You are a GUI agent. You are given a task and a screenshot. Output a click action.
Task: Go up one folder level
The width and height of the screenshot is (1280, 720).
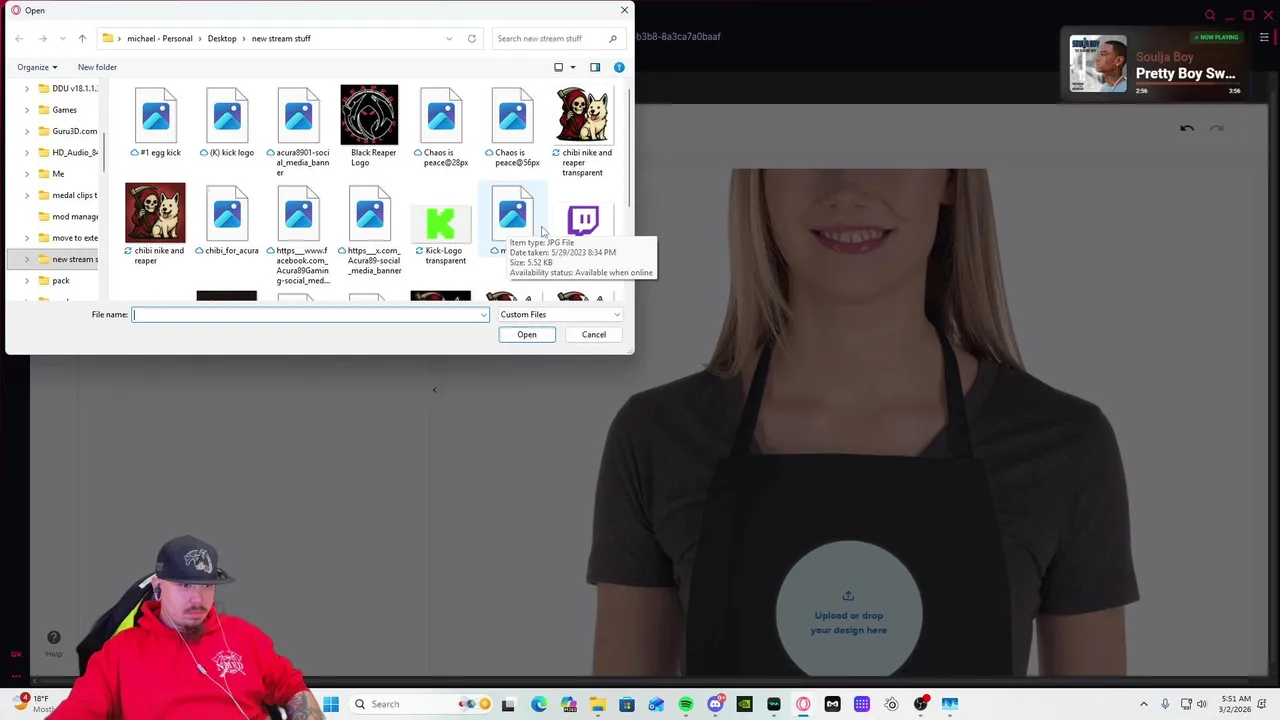(82, 38)
